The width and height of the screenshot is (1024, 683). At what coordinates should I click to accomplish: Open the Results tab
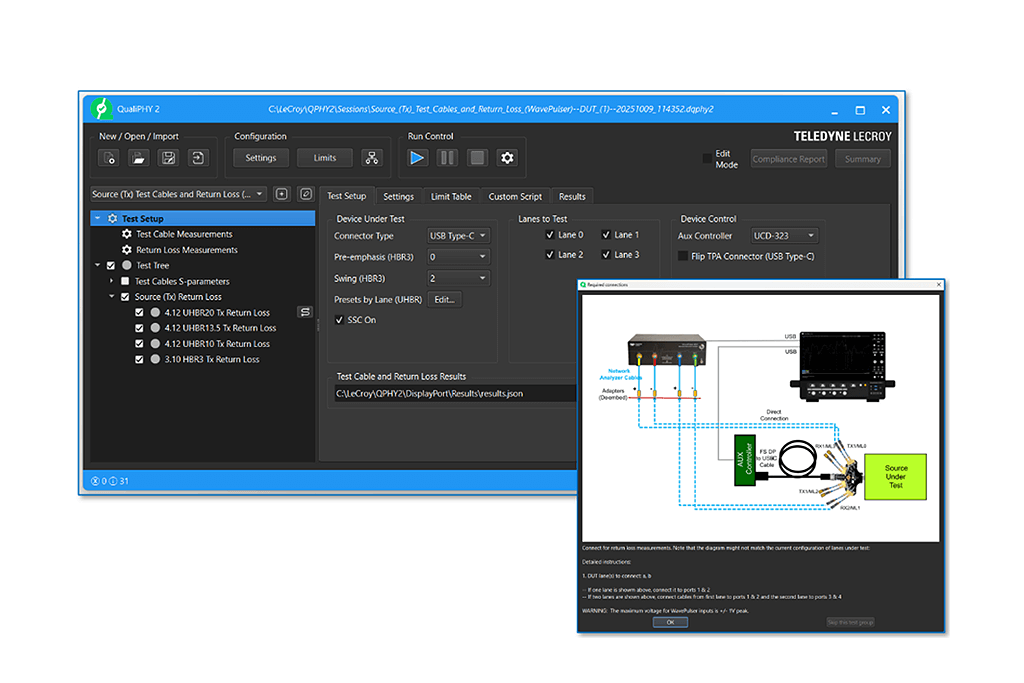click(572, 197)
